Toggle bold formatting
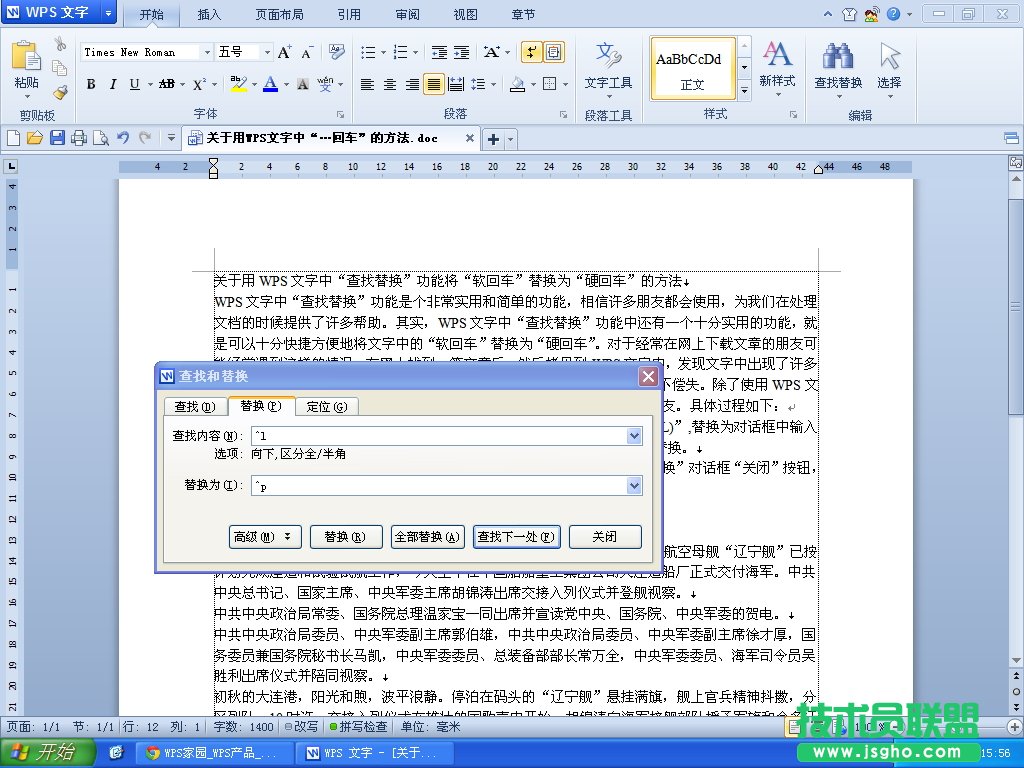1024x768 pixels. tap(90, 85)
